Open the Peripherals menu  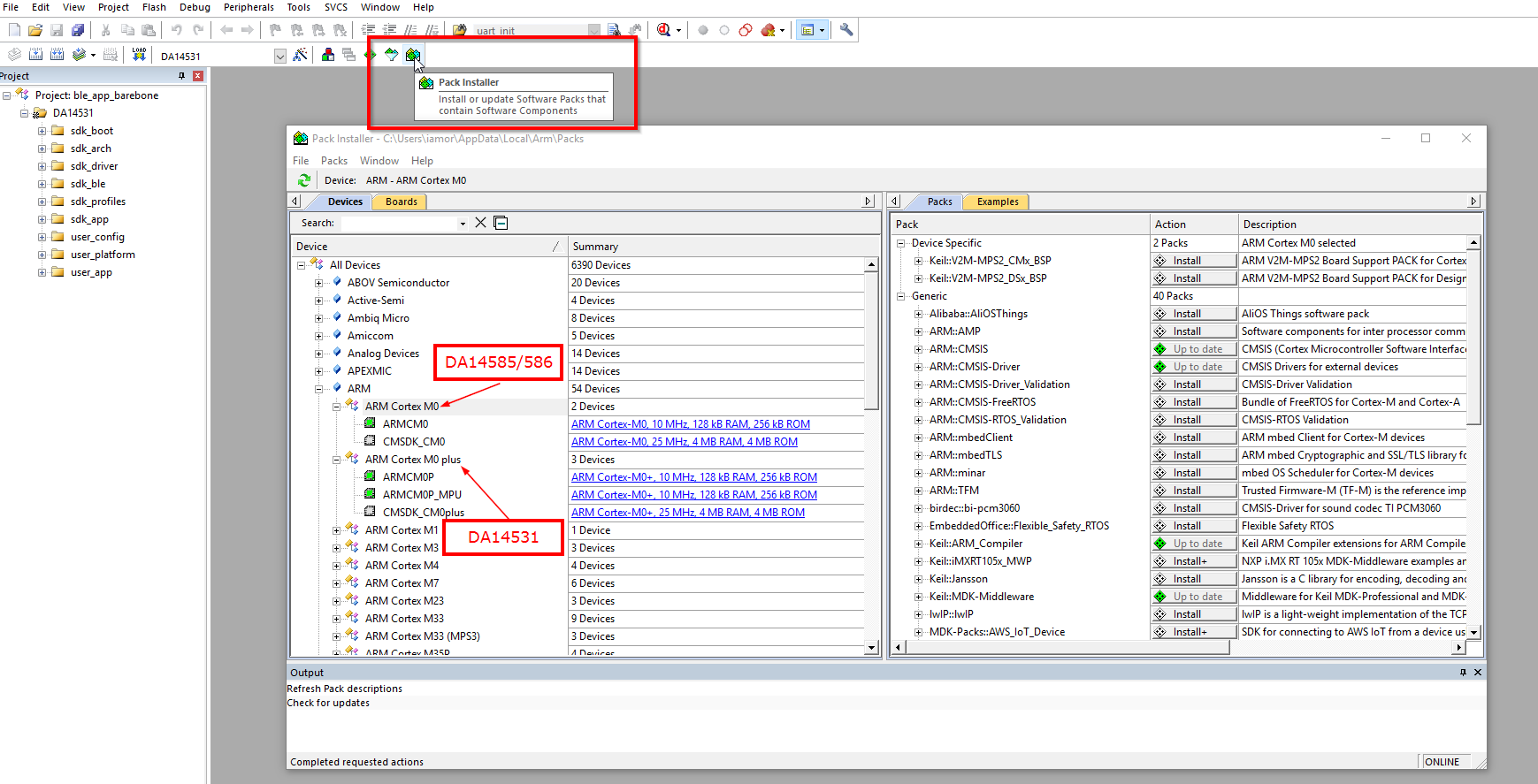click(249, 7)
